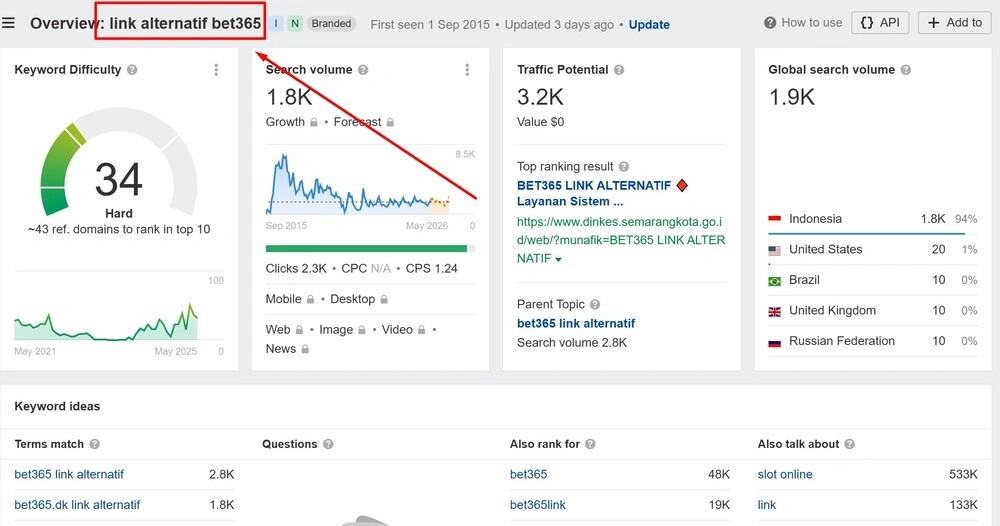Image resolution: width=1000 pixels, height=526 pixels.
Task: Click the lock icon next to Web
Action: (299, 330)
